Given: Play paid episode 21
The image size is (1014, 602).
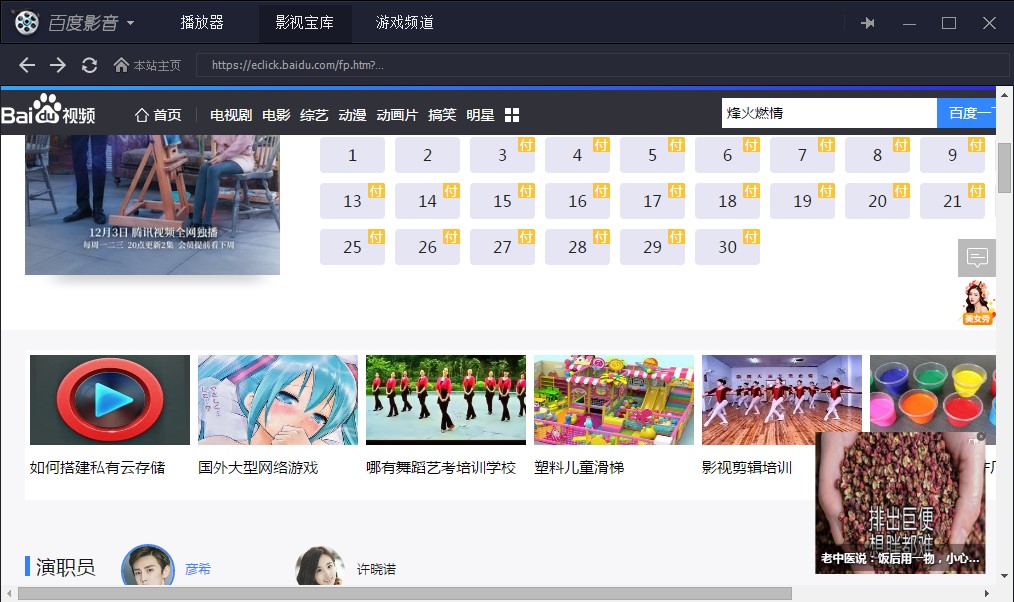Looking at the screenshot, I should [x=953, y=201].
